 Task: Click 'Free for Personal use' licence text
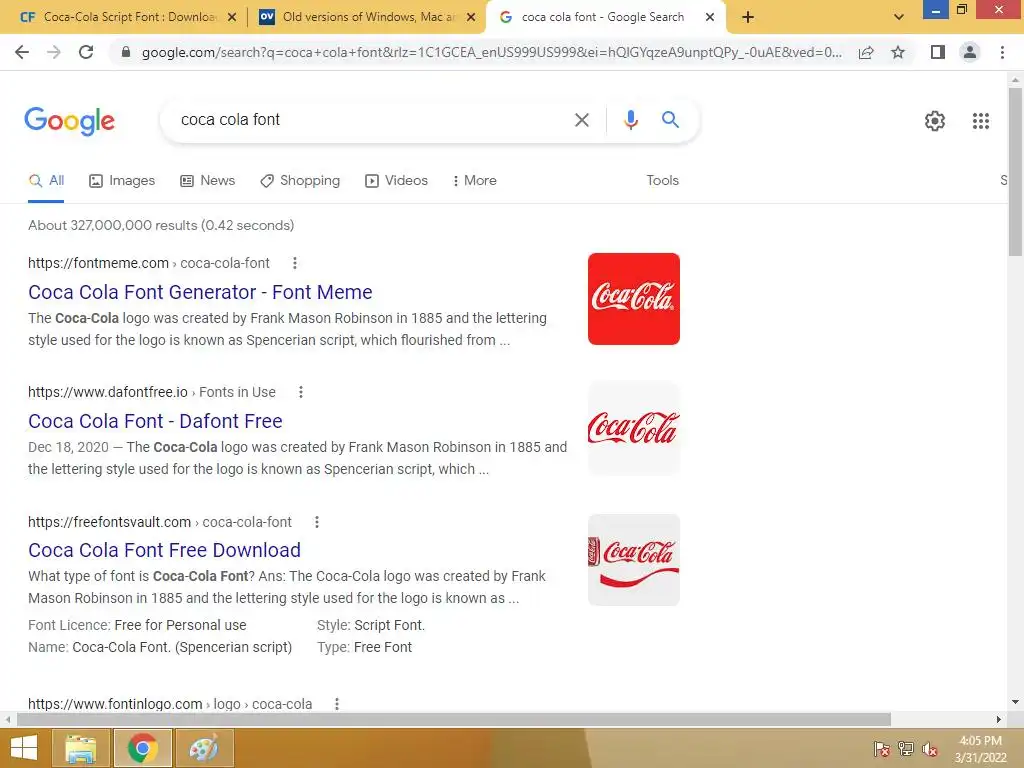click(180, 626)
